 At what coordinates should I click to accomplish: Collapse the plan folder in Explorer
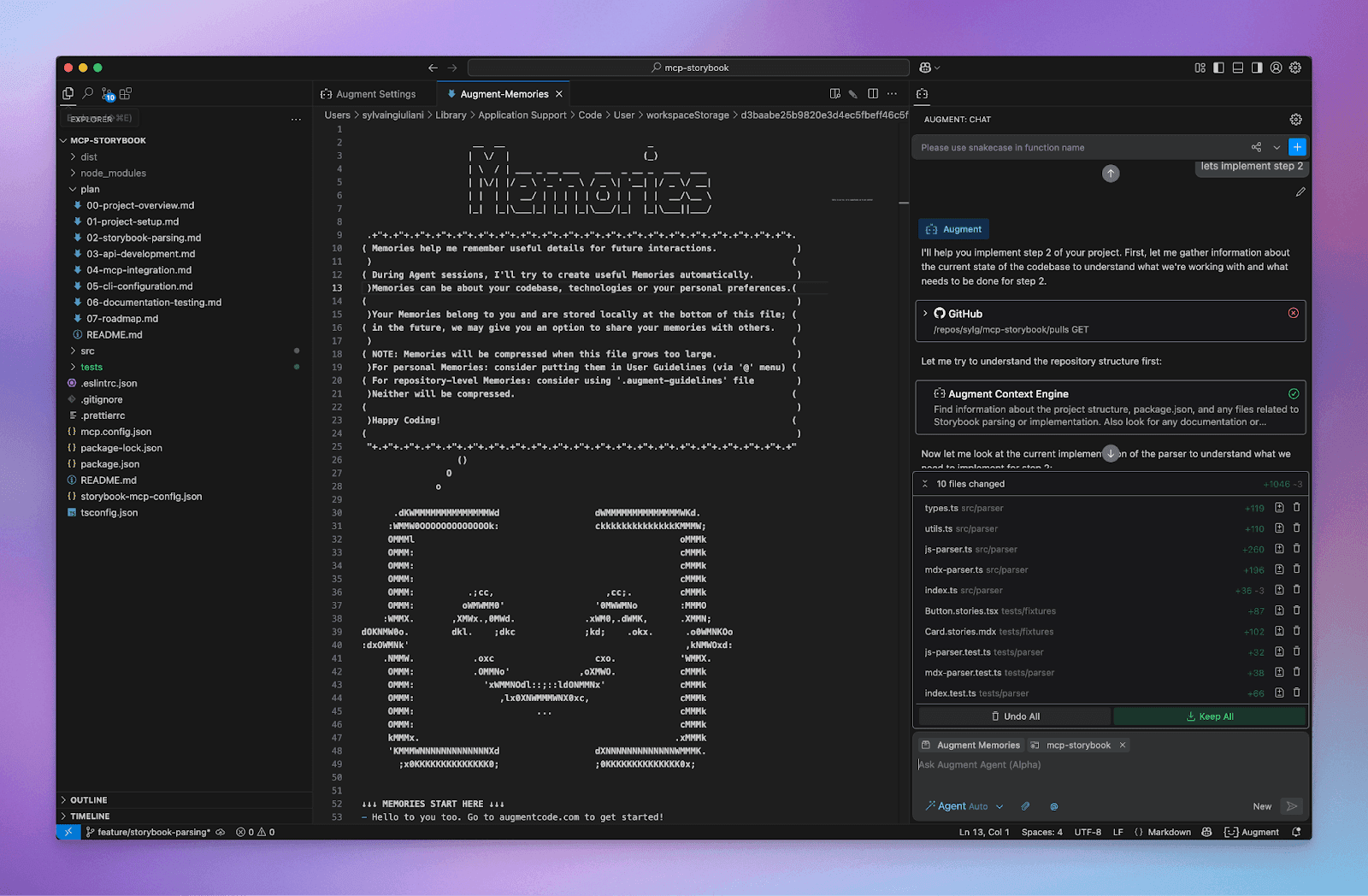coord(89,189)
